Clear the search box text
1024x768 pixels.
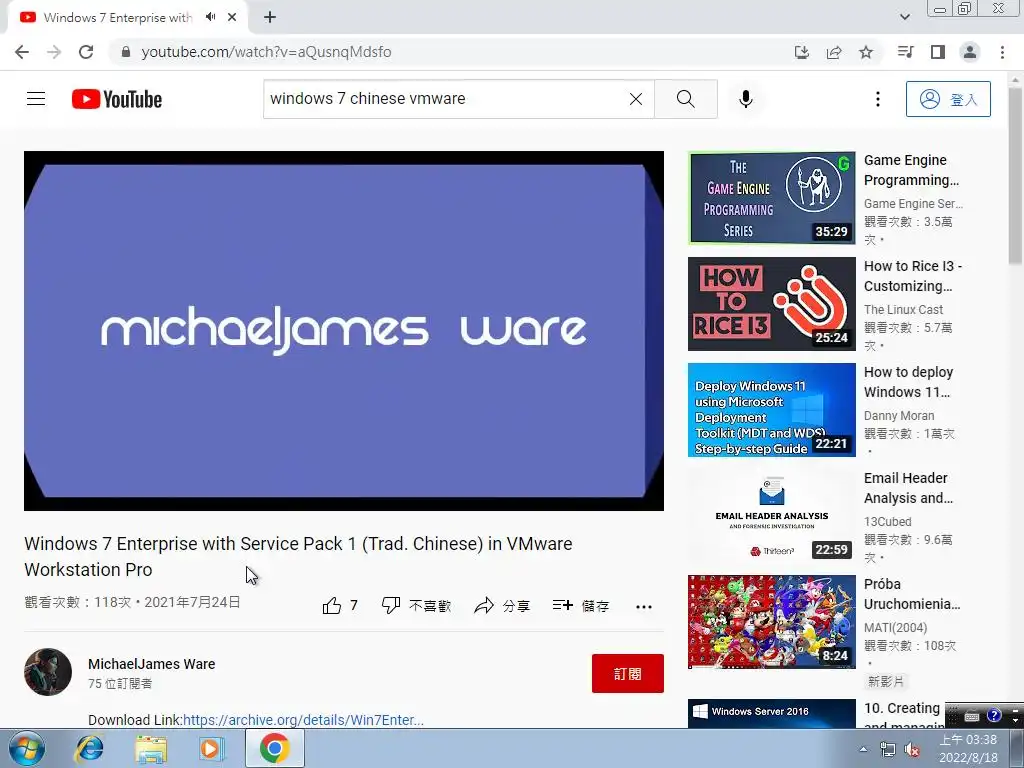635,99
